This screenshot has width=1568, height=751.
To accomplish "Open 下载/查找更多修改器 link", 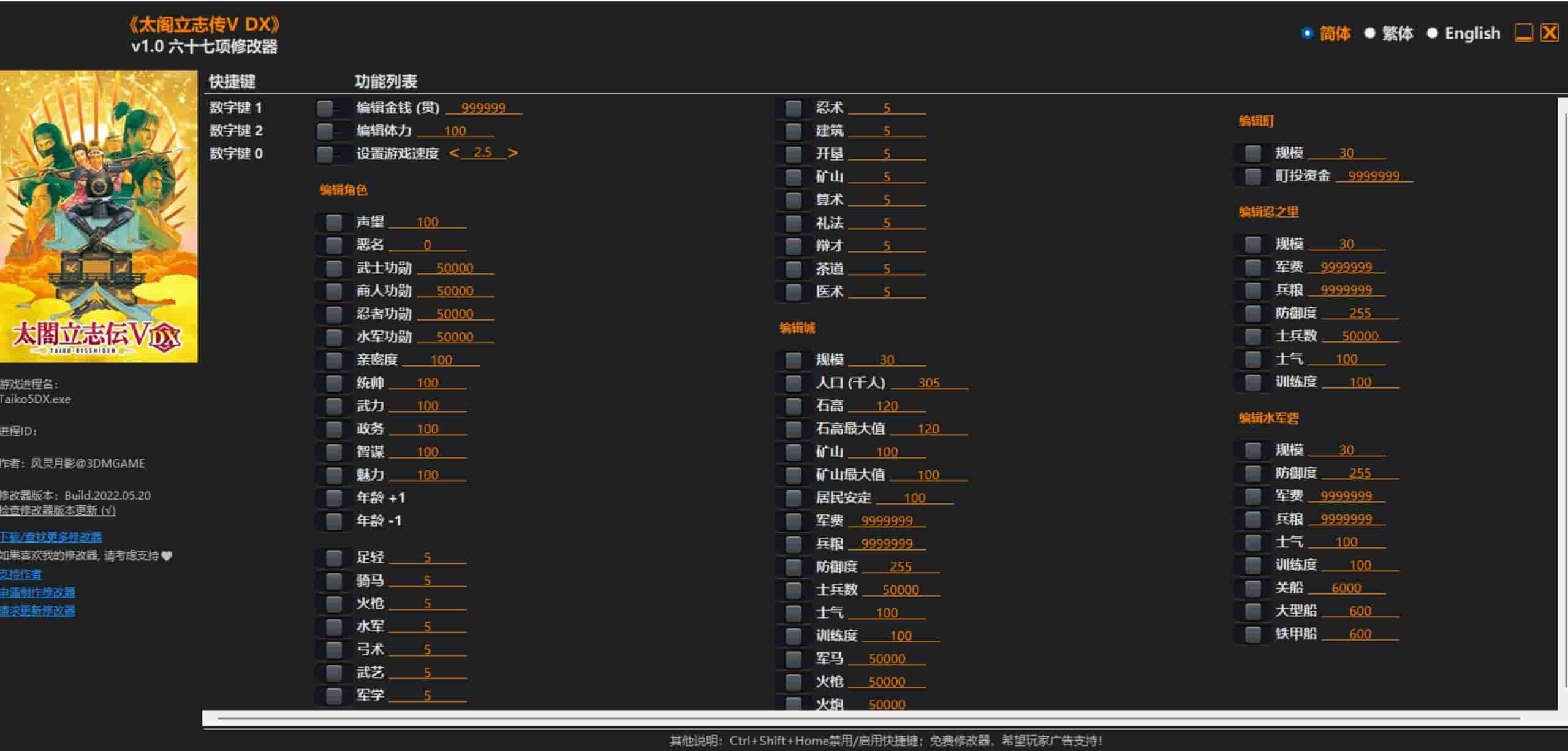I will [51, 538].
